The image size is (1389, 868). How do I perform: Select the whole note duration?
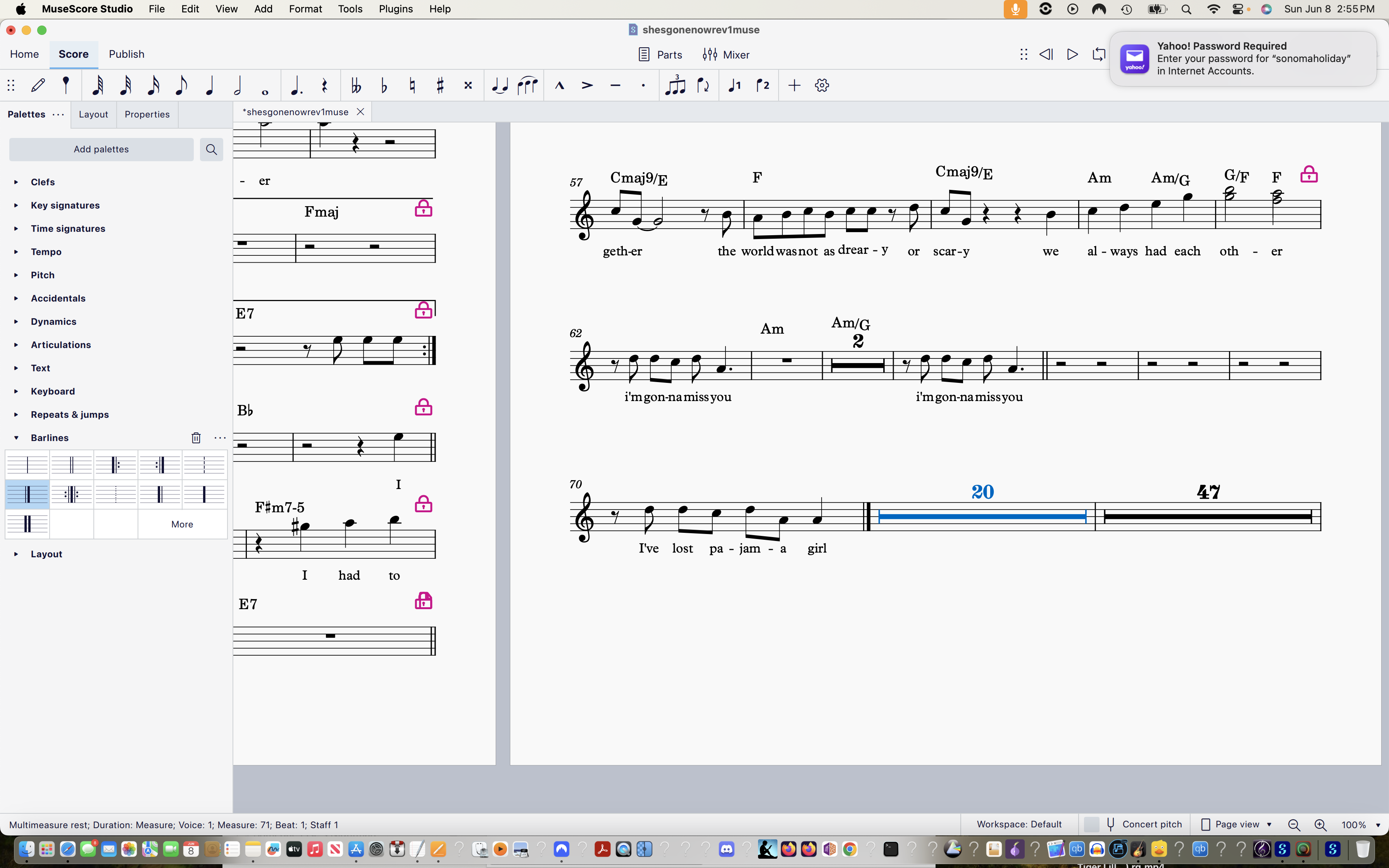coord(265,91)
